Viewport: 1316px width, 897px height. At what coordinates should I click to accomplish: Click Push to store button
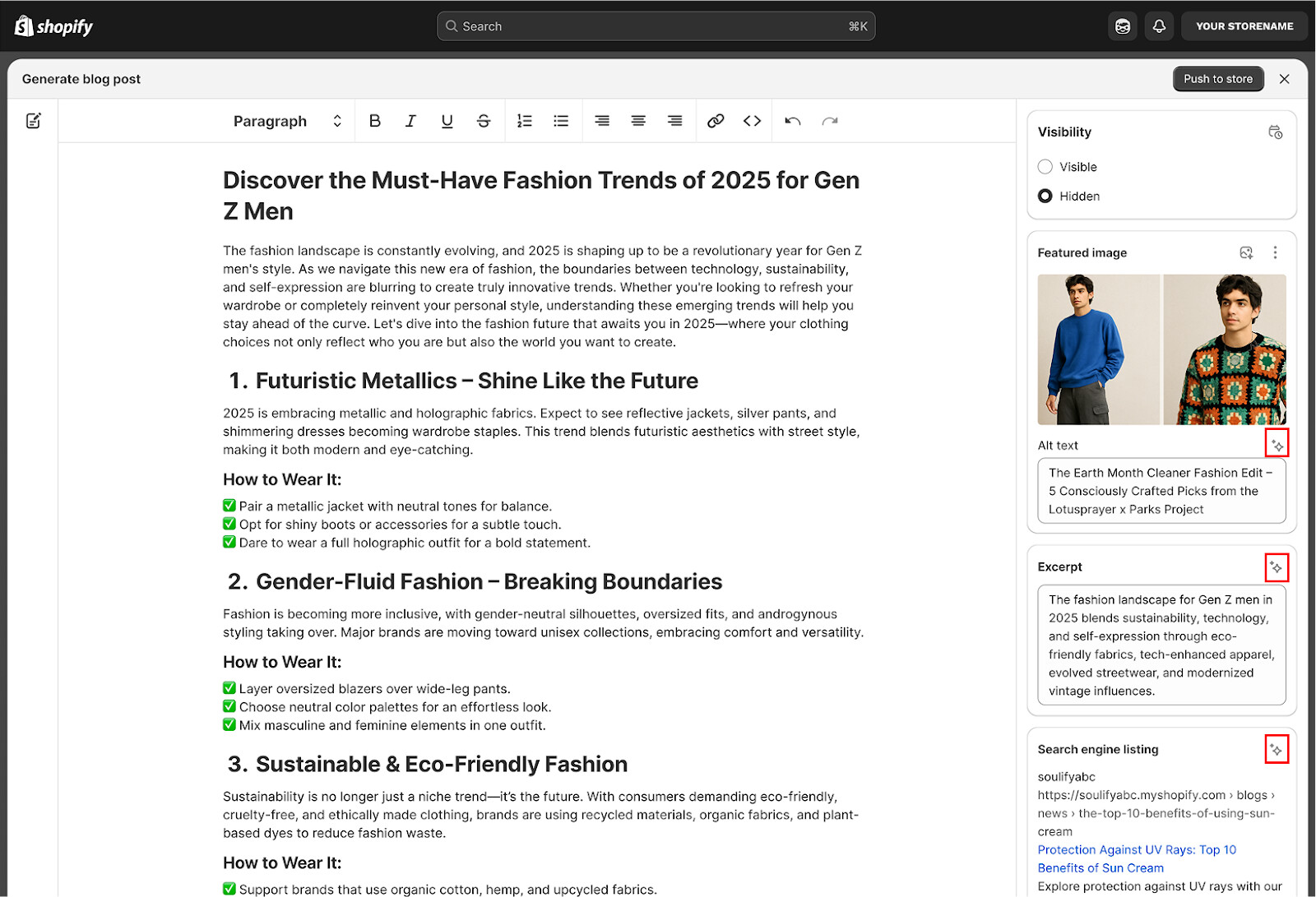(x=1218, y=79)
